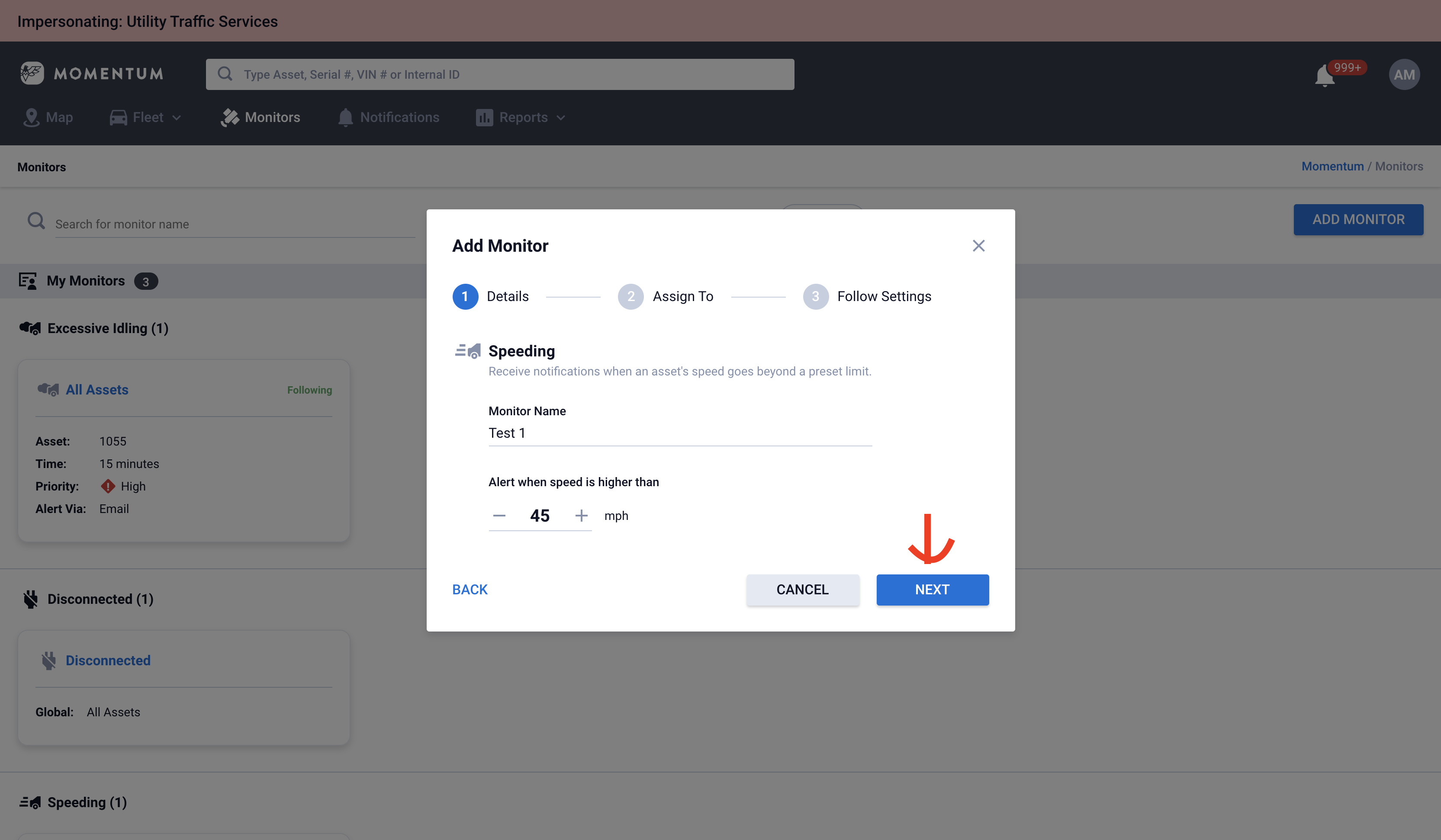The height and width of the screenshot is (840, 1441).
Task: Increase speed limit with plus button
Action: [x=581, y=516]
